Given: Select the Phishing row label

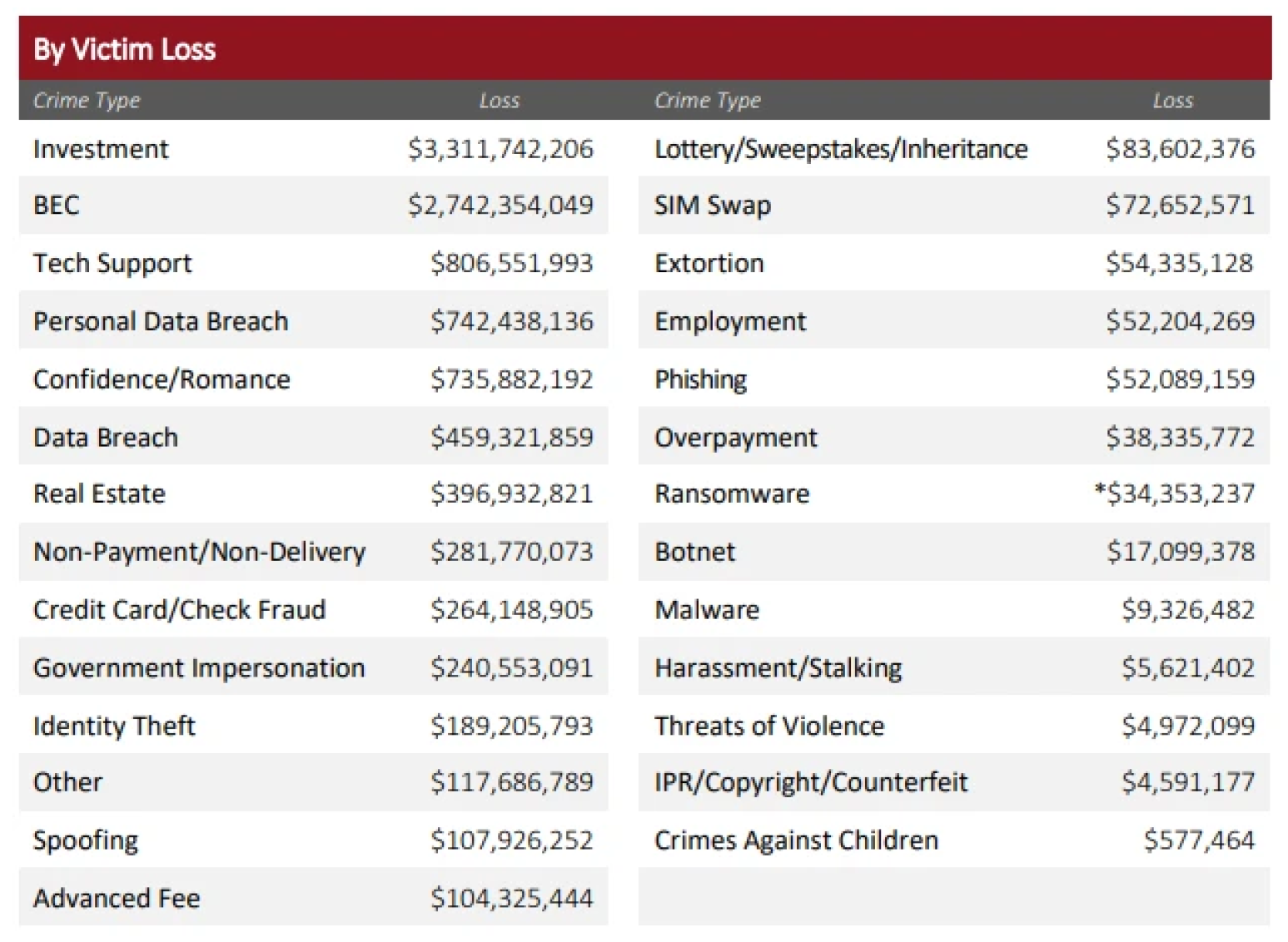Looking at the screenshot, I should click(x=701, y=379).
